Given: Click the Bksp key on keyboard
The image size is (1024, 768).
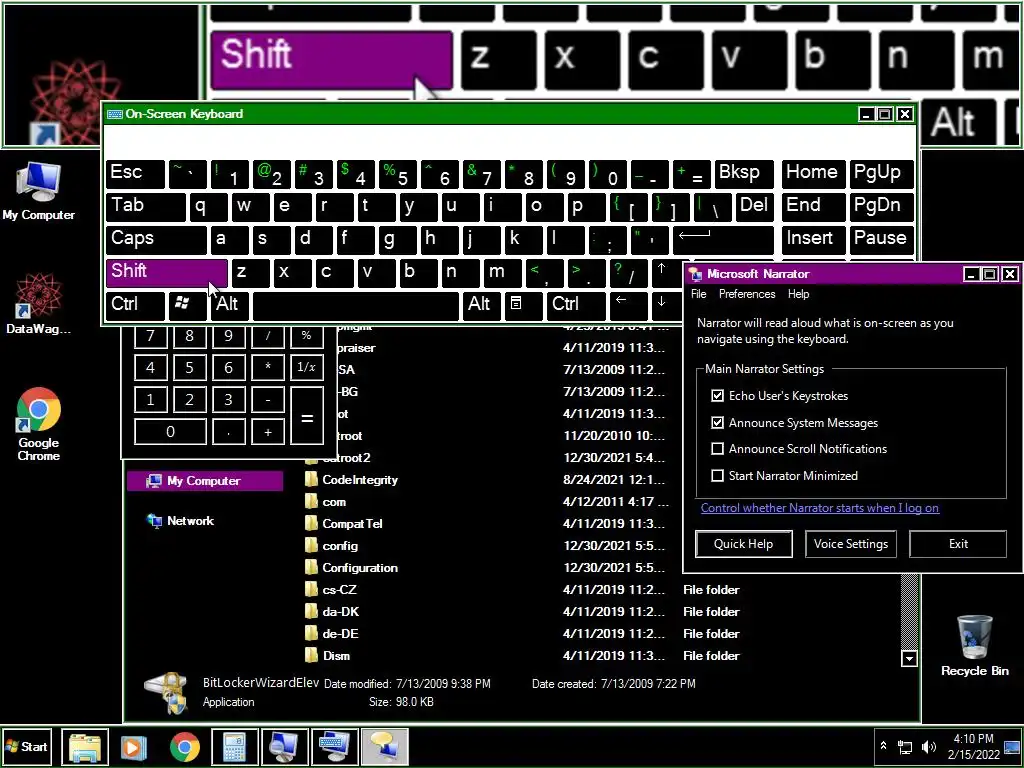Looking at the screenshot, I should pyautogui.click(x=744, y=173).
